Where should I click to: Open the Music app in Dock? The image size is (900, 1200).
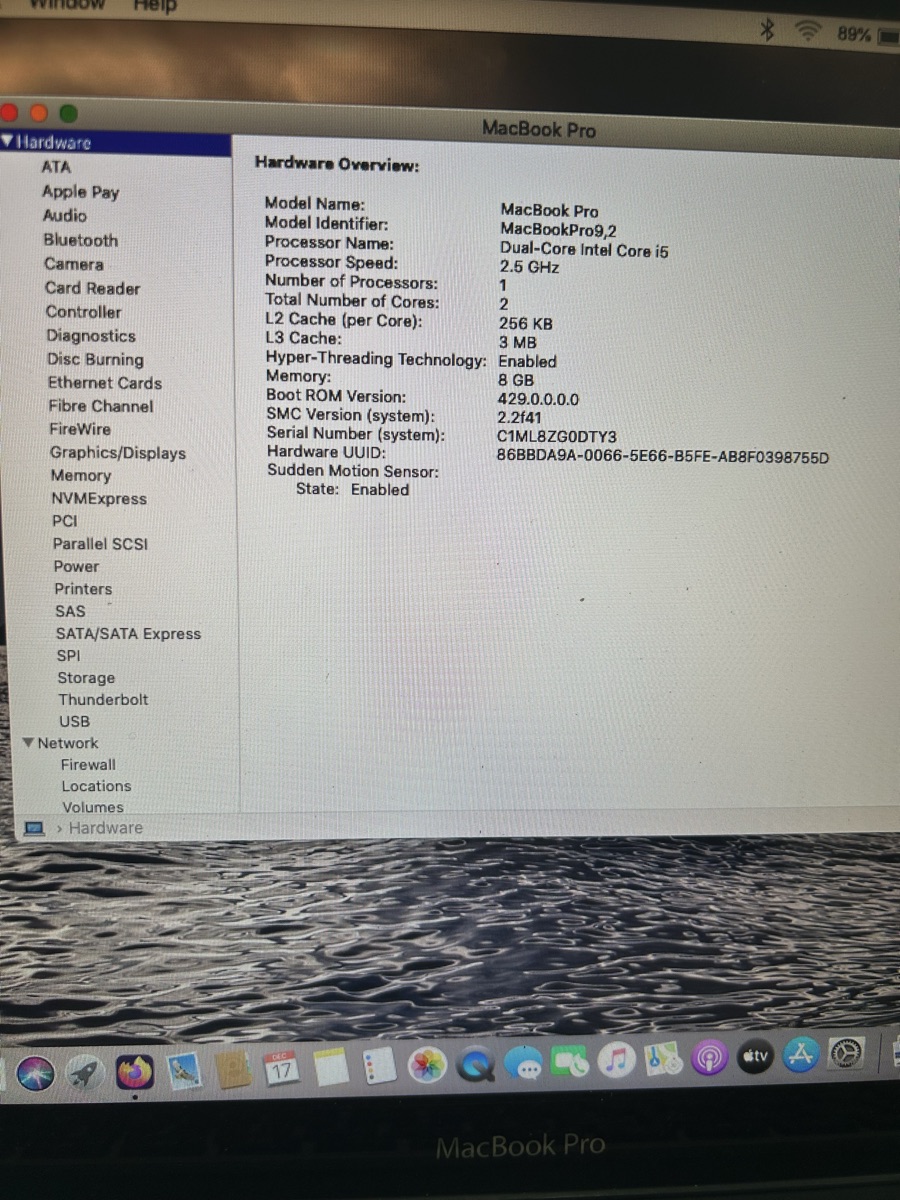tap(617, 1060)
